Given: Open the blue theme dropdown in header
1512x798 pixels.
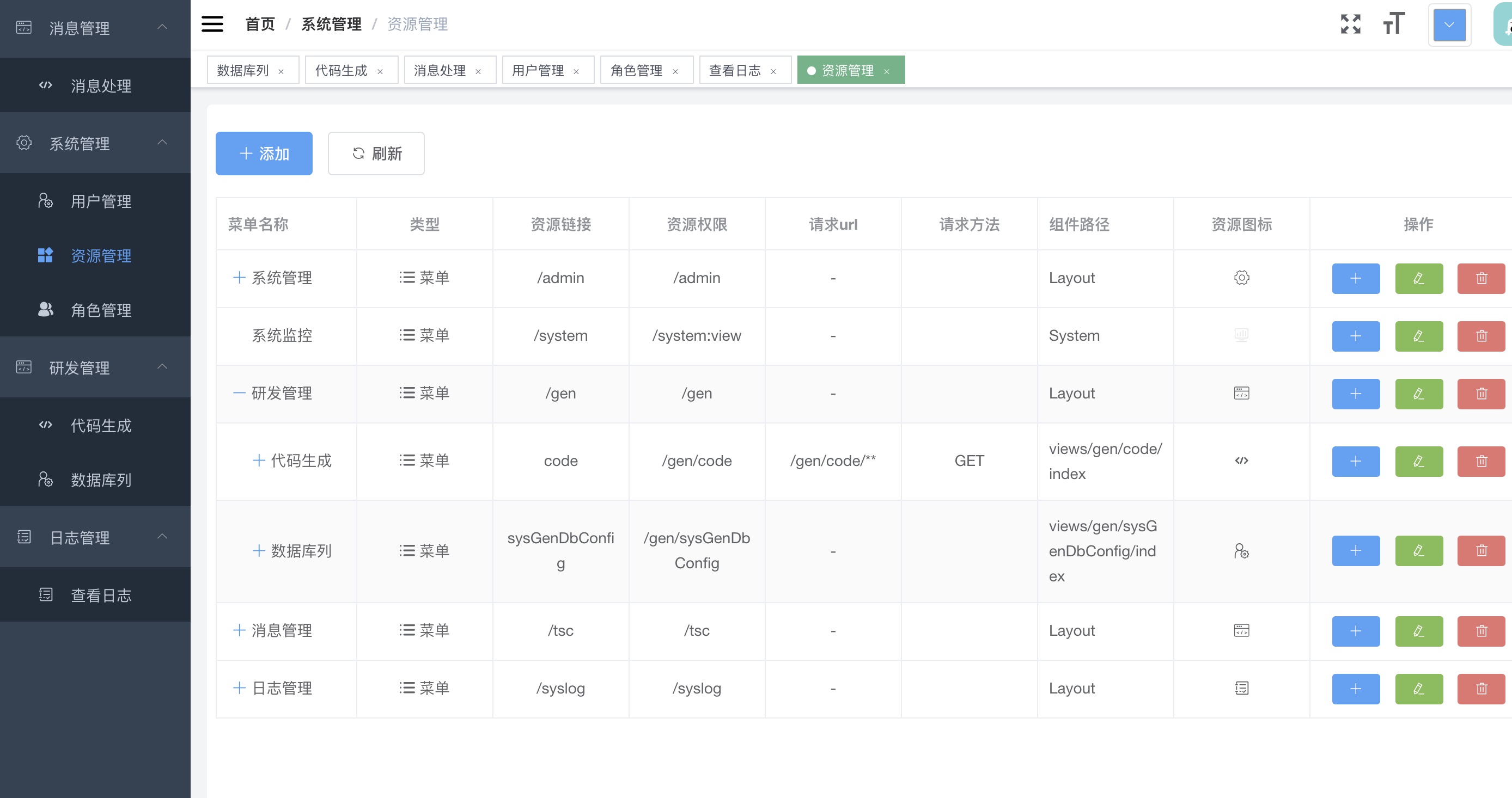Looking at the screenshot, I should [x=1449, y=24].
